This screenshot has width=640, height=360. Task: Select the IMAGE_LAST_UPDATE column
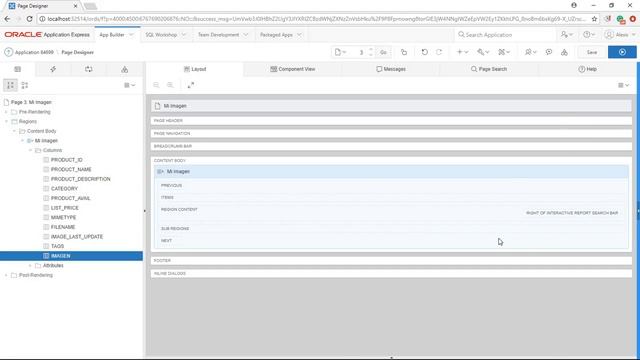coord(77,237)
